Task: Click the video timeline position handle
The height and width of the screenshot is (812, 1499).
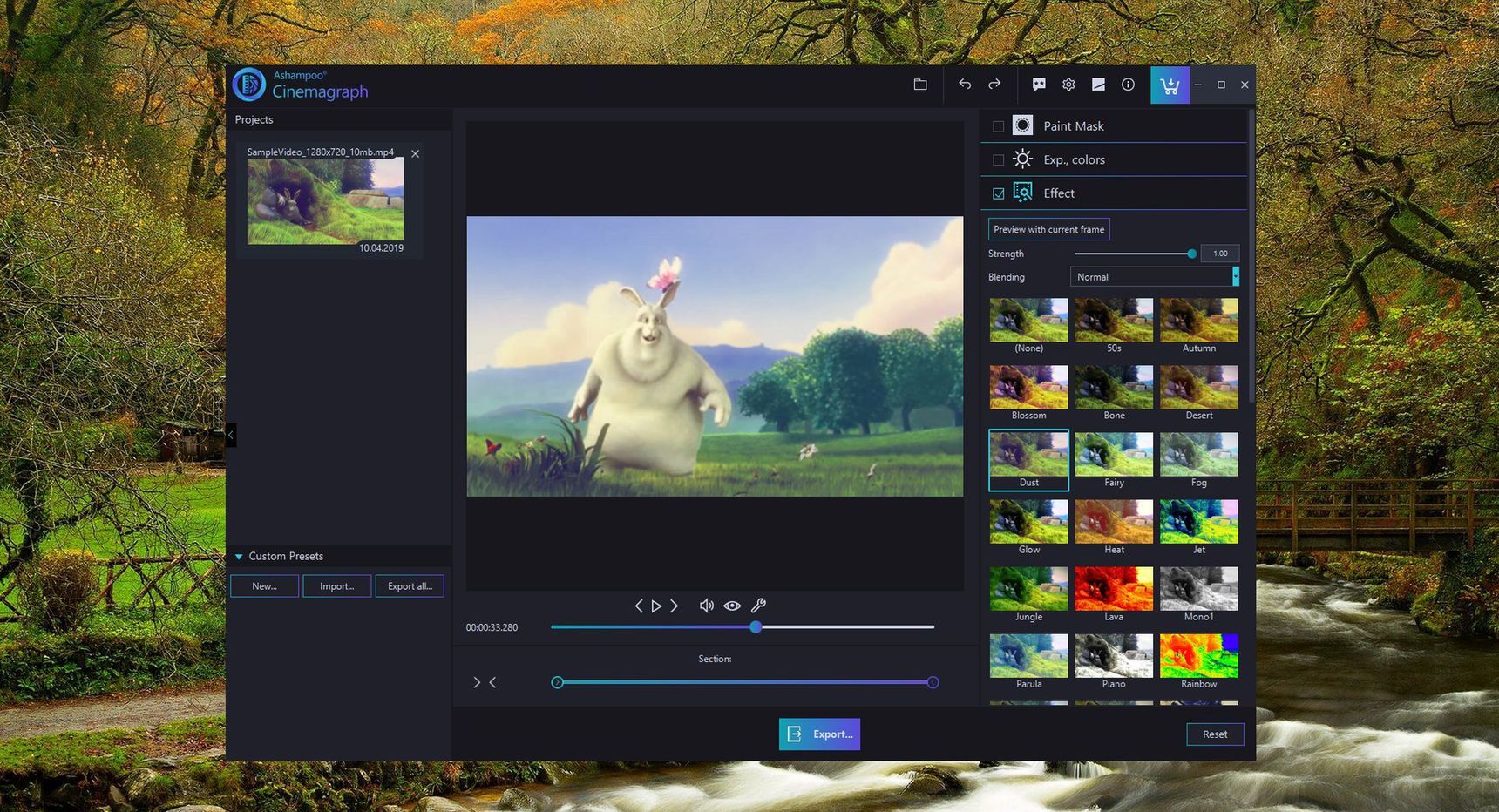Action: point(756,626)
